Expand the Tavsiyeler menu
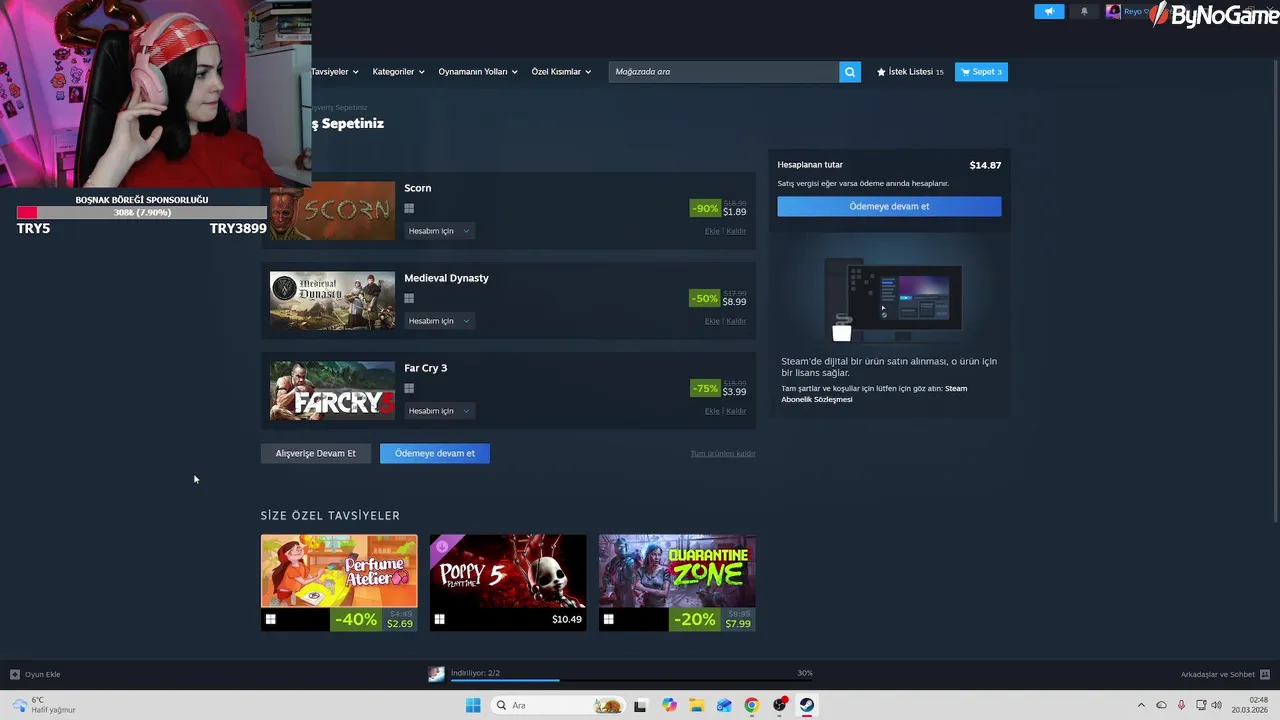Screen dimensions: 1280x720 click(x=334, y=72)
